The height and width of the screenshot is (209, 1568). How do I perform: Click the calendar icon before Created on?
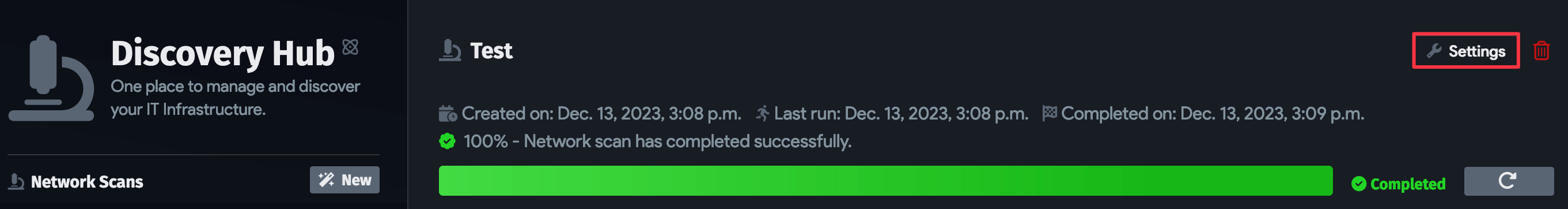click(448, 113)
